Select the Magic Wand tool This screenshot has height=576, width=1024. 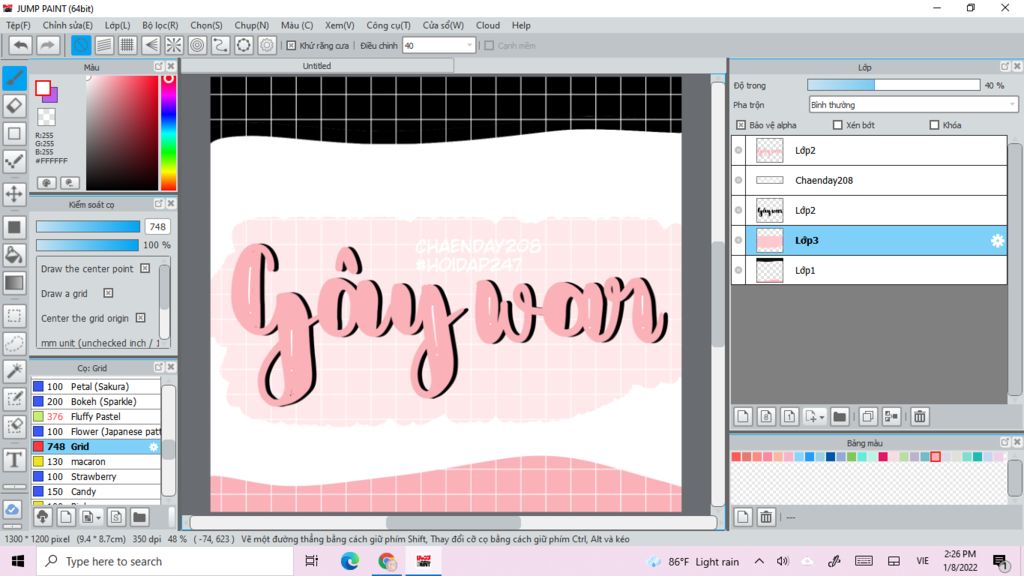[14, 371]
